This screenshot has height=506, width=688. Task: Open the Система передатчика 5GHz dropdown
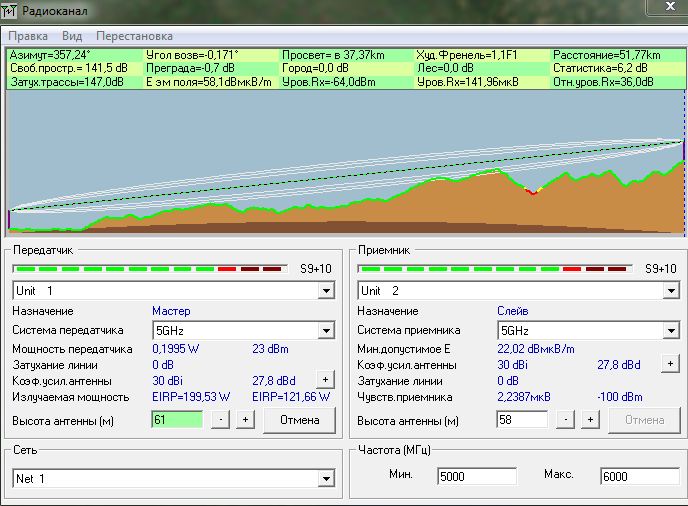[x=324, y=330]
